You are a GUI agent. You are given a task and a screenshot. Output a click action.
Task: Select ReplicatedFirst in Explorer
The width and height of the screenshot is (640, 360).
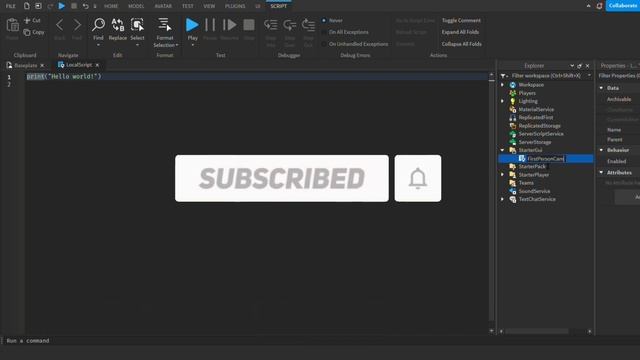pyautogui.click(x=536, y=118)
